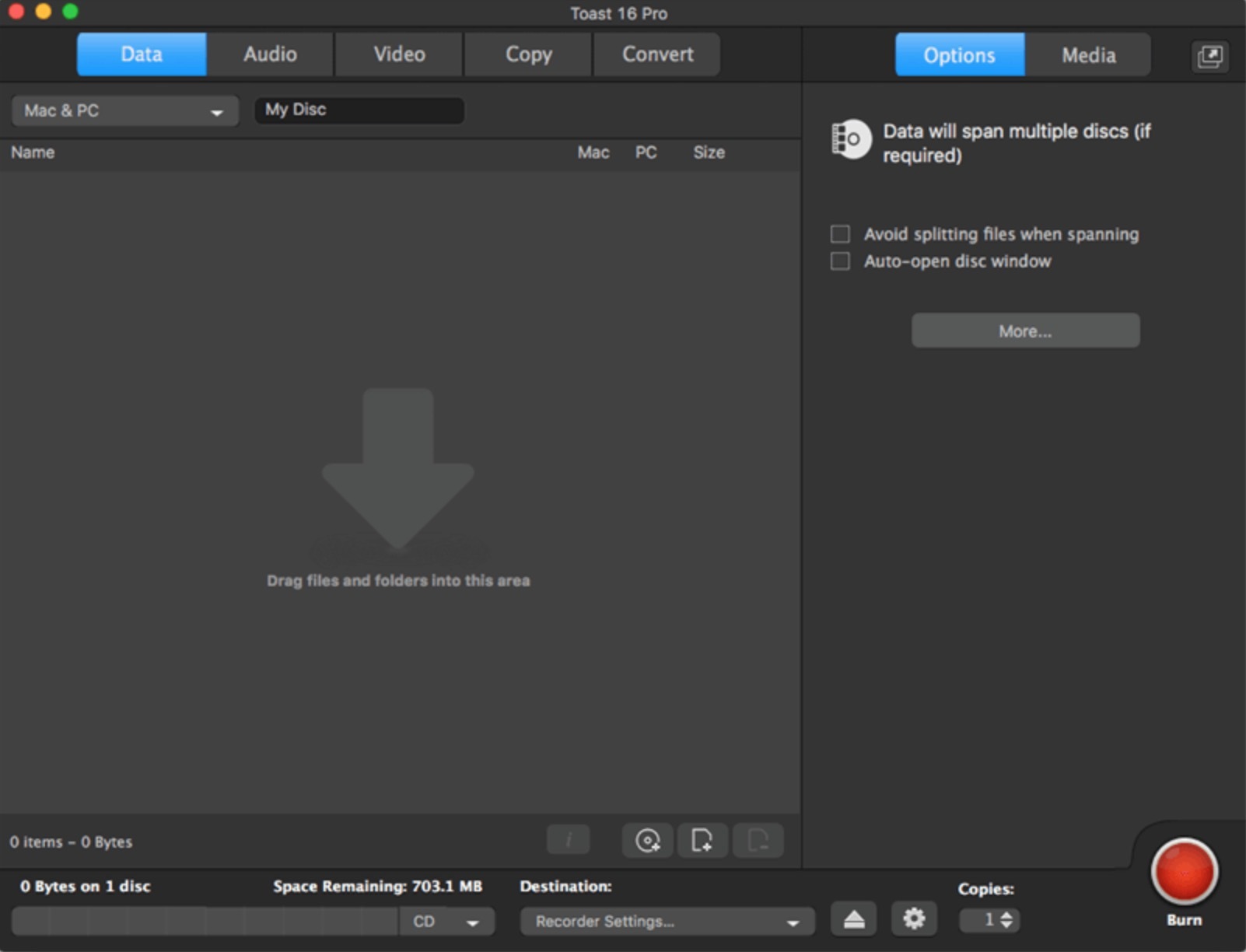The height and width of the screenshot is (952, 1246).
Task: Switch to the Audio tab
Action: [x=270, y=54]
